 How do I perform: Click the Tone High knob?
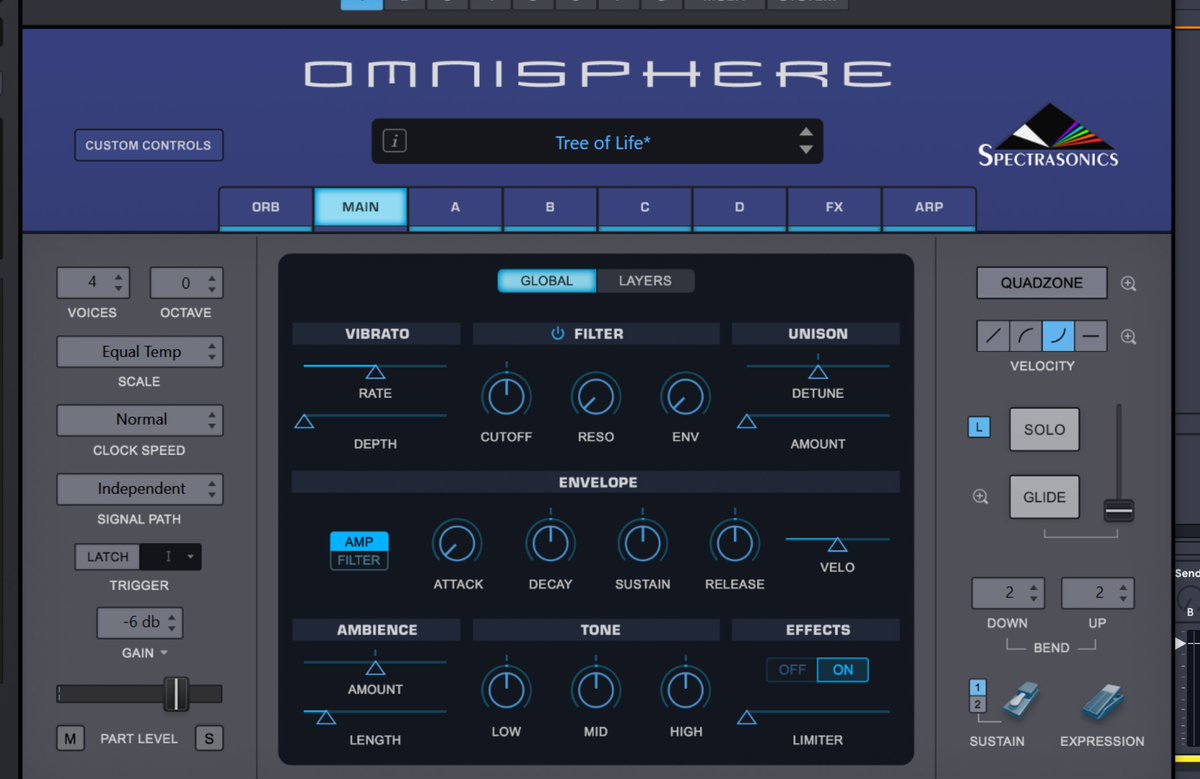coord(686,690)
